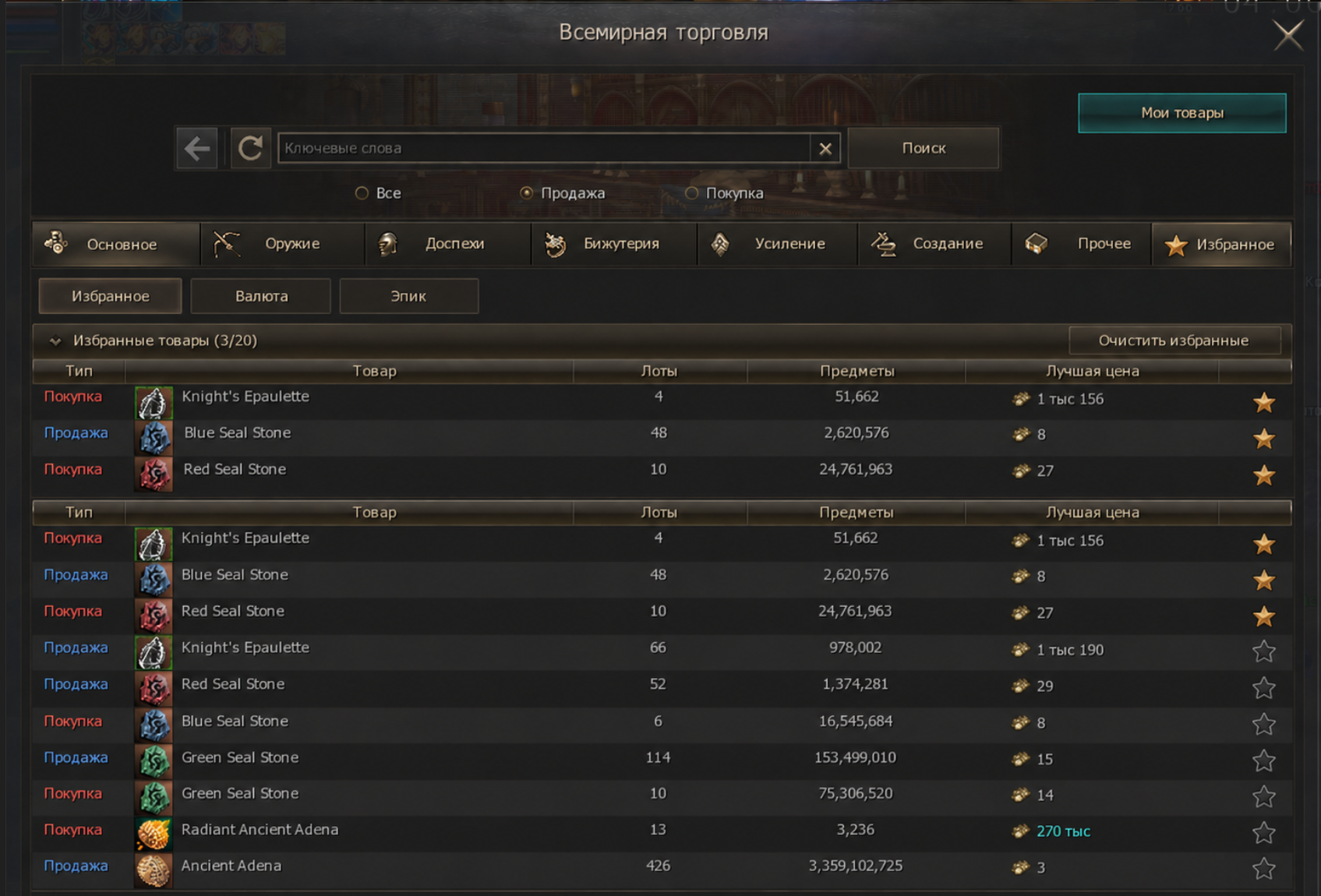1321x896 pixels.
Task: Clear the keyword search field
Action: pos(825,149)
